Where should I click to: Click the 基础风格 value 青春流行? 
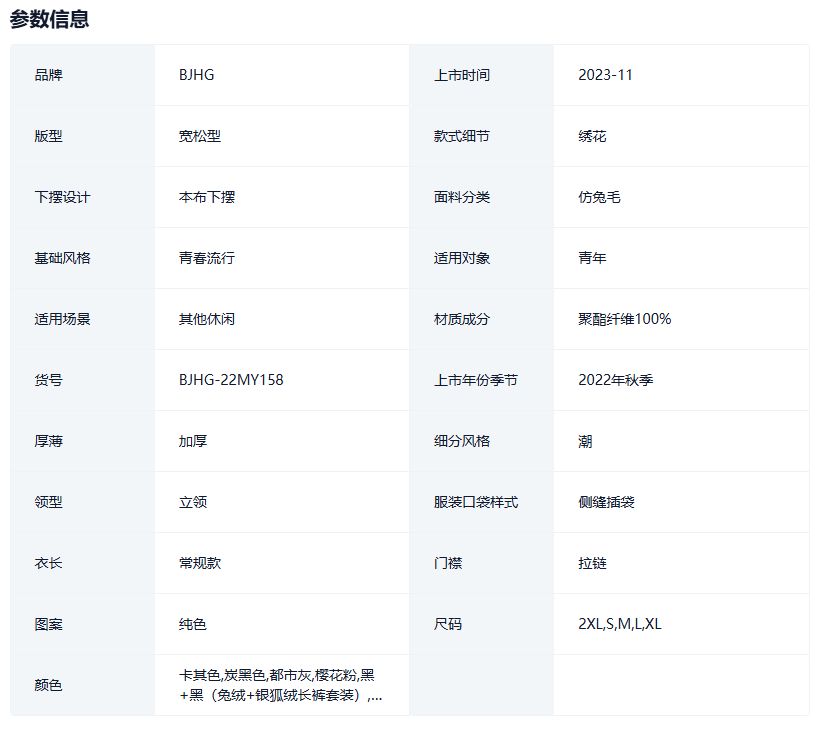point(206,258)
